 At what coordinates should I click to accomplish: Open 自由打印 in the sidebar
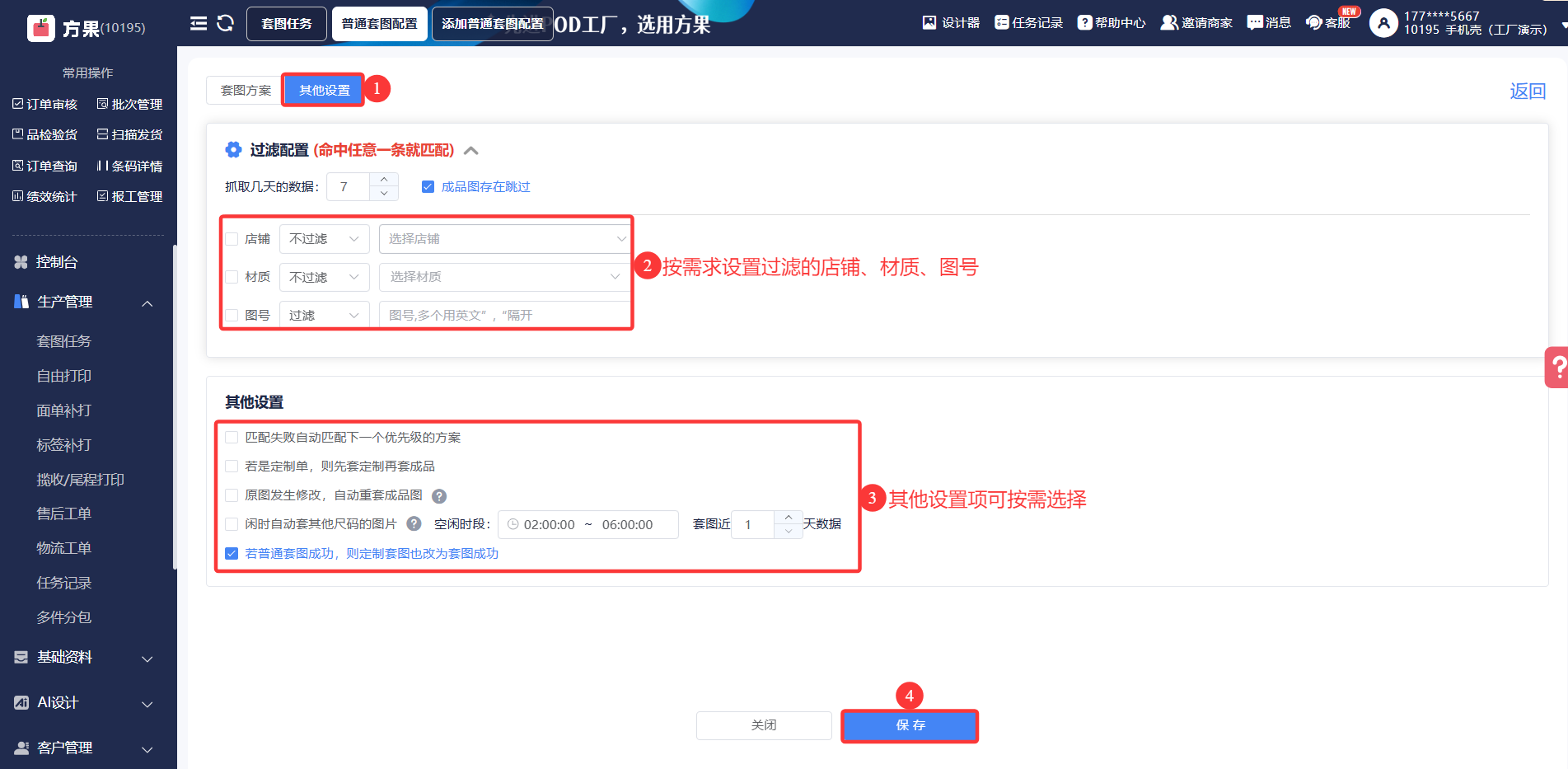tap(64, 376)
